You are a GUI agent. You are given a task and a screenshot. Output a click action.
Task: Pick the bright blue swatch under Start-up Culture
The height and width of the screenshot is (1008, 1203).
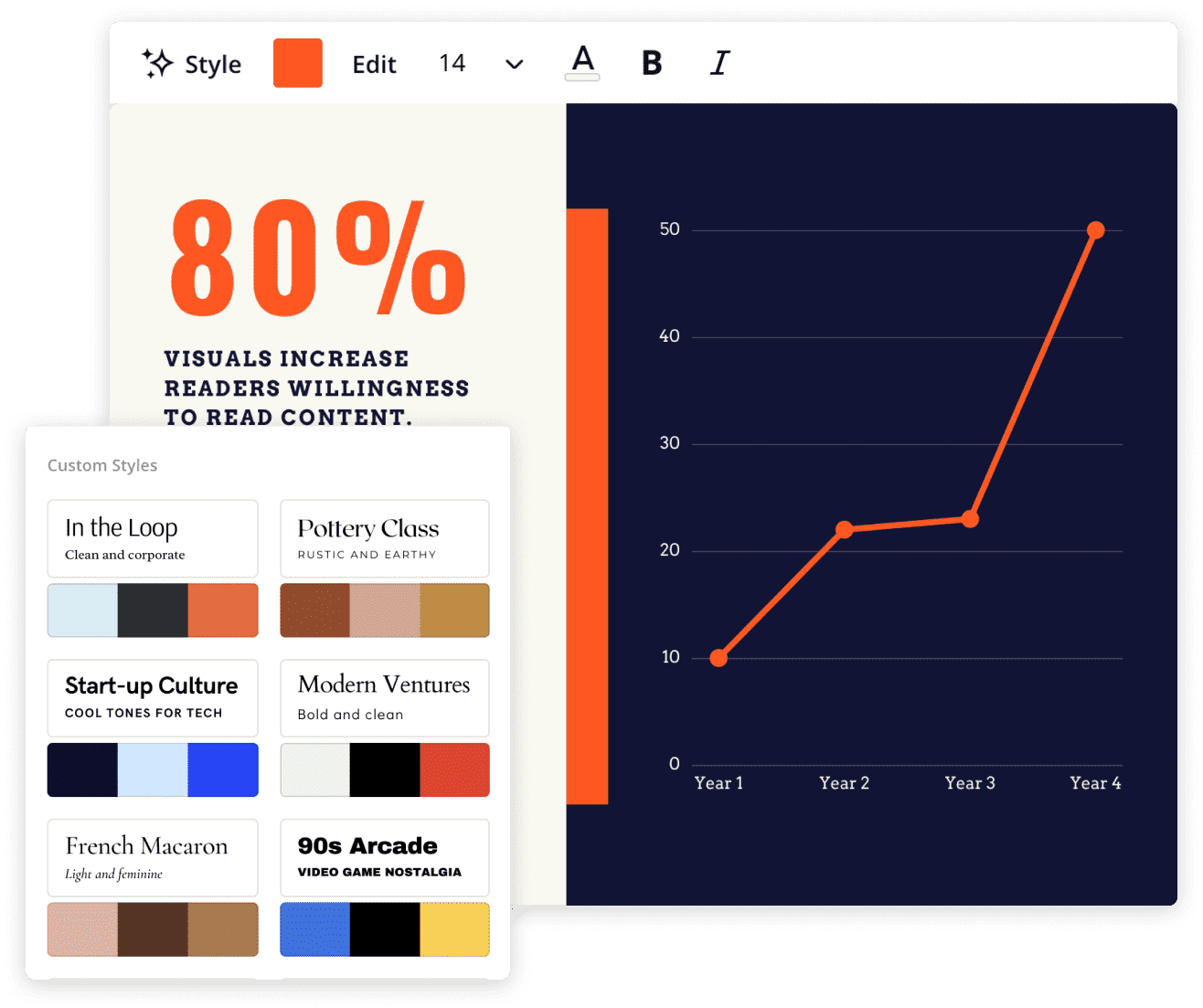223,769
